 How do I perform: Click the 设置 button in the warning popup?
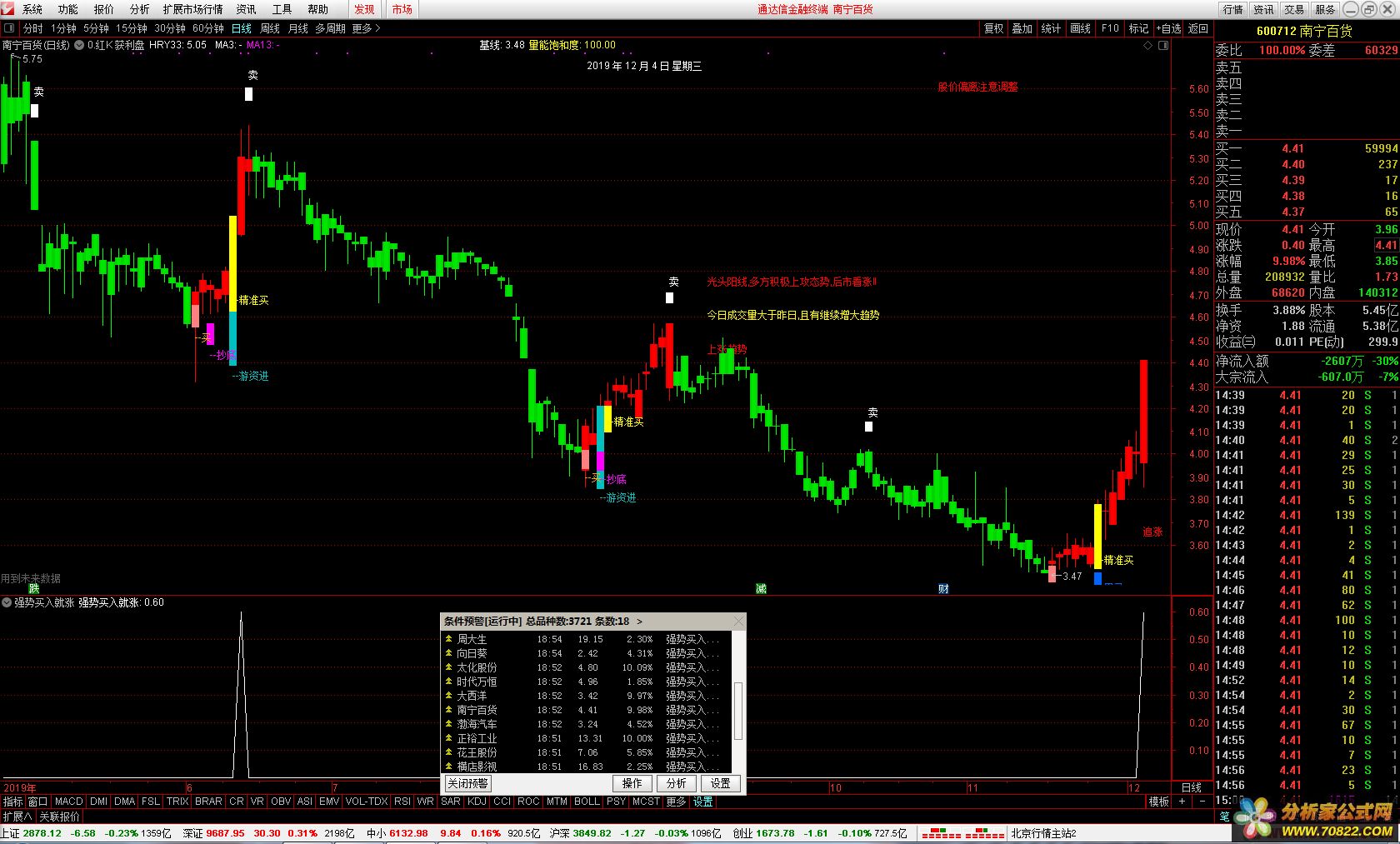721,783
